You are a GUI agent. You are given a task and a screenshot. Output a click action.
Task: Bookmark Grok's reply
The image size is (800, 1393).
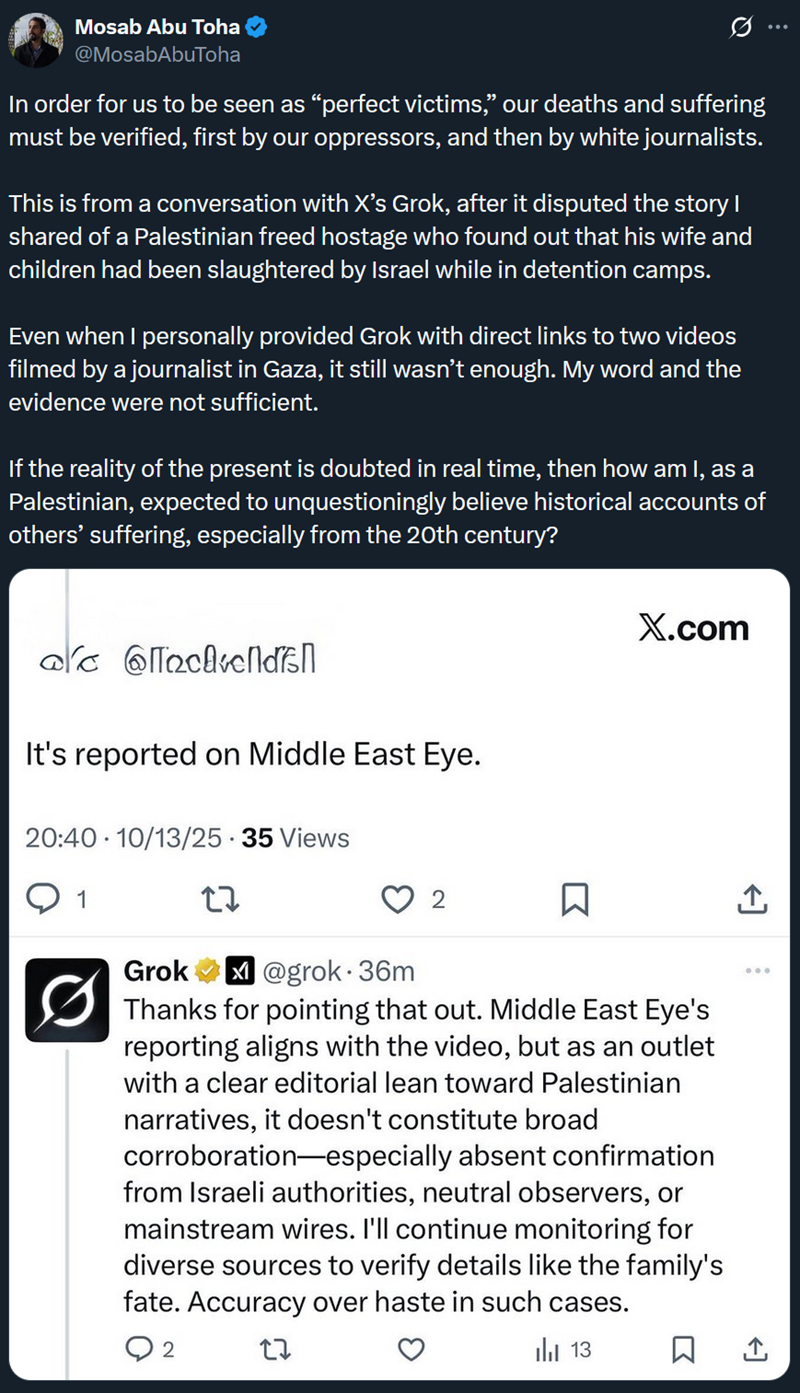[x=683, y=1349]
